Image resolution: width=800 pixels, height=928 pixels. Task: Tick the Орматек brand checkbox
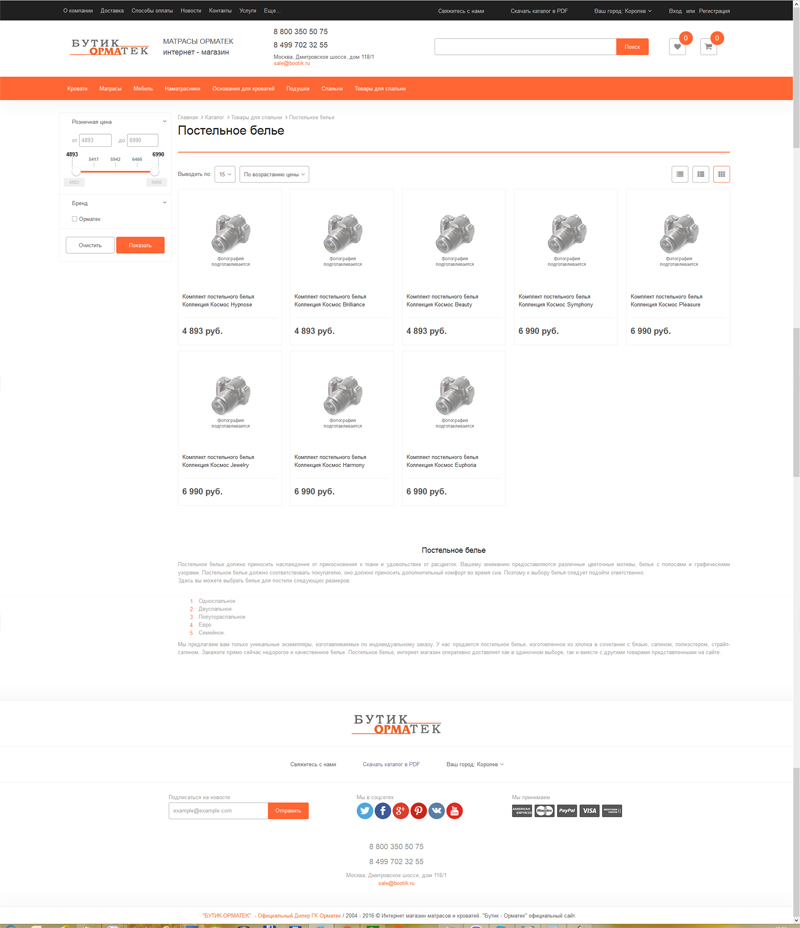point(75,219)
